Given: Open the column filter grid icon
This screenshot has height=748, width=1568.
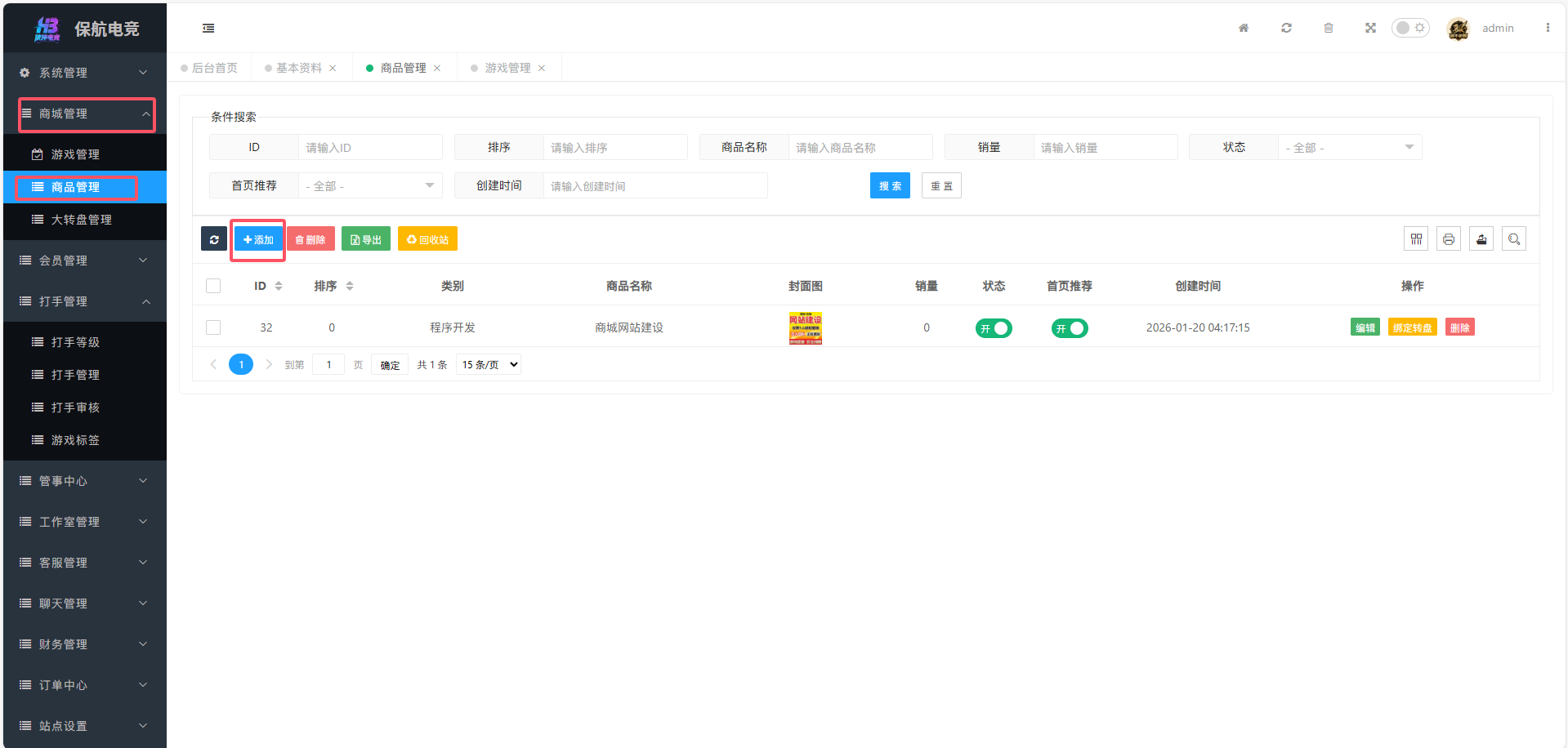Looking at the screenshot, I should (1416, 239).
